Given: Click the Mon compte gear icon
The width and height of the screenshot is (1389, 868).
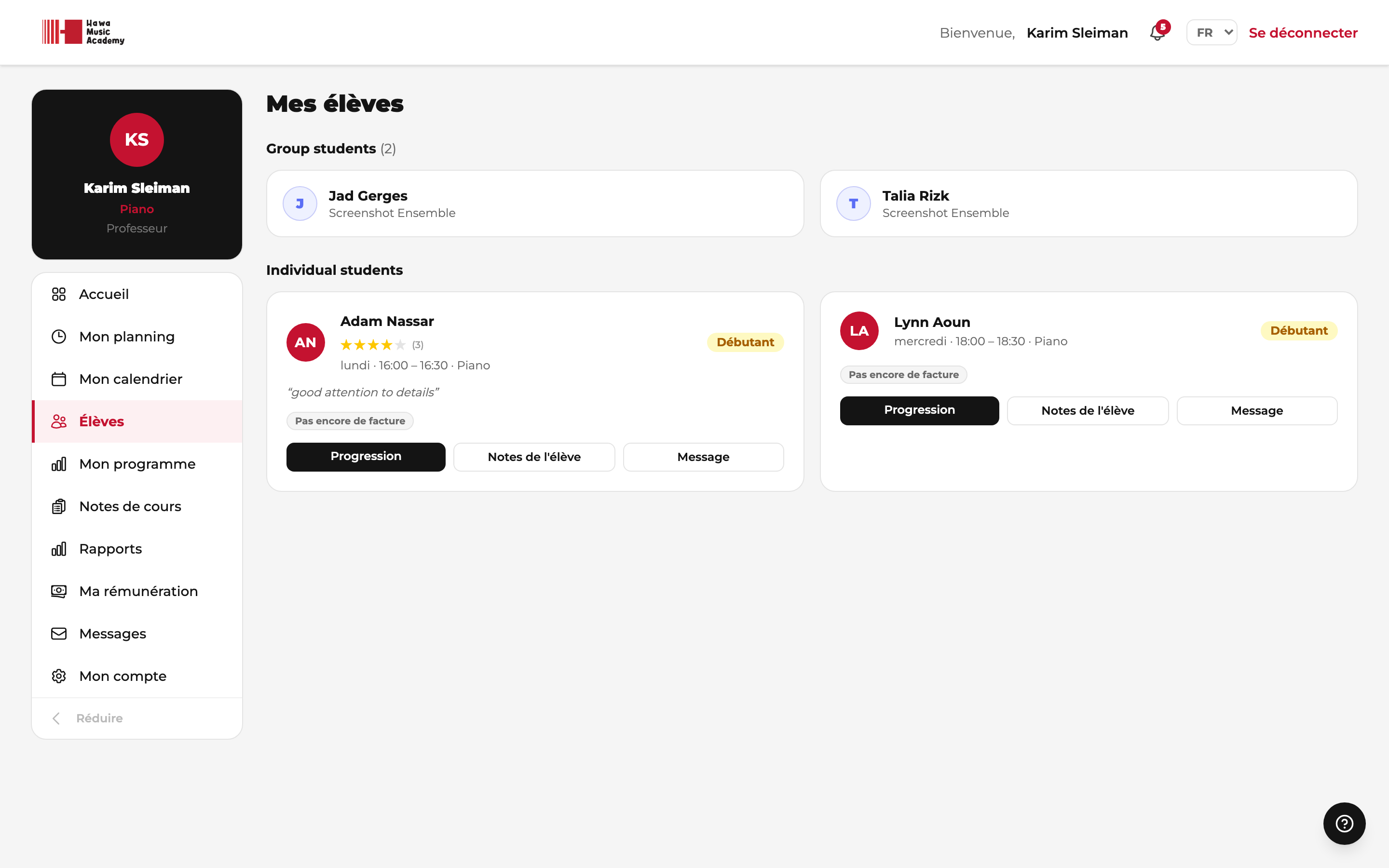Looking at the screenshot, I should click(58, 676).
